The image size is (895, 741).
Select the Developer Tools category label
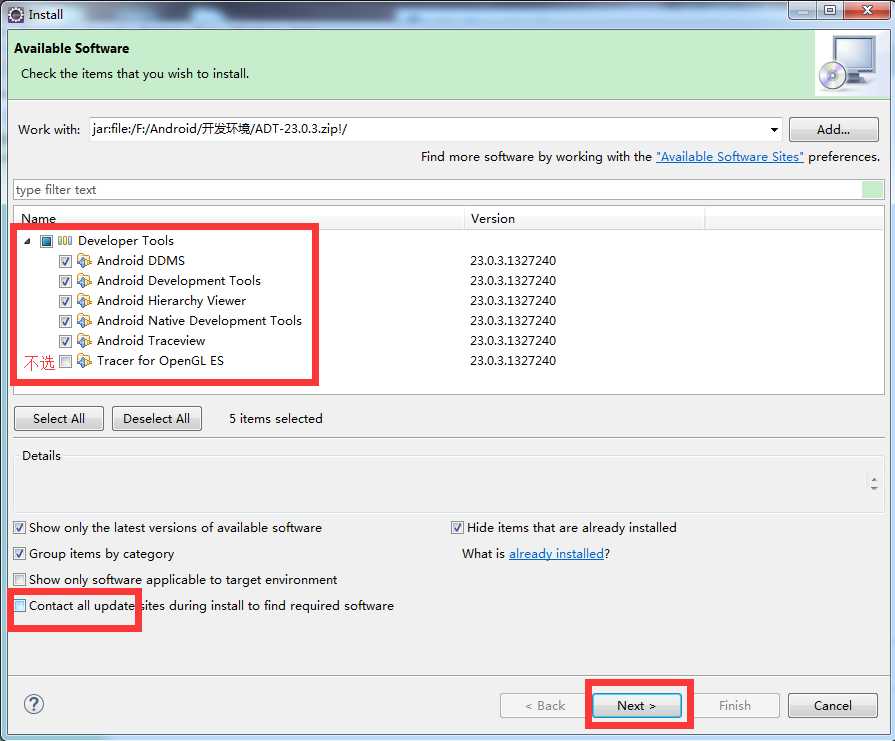tap(126, 241)
